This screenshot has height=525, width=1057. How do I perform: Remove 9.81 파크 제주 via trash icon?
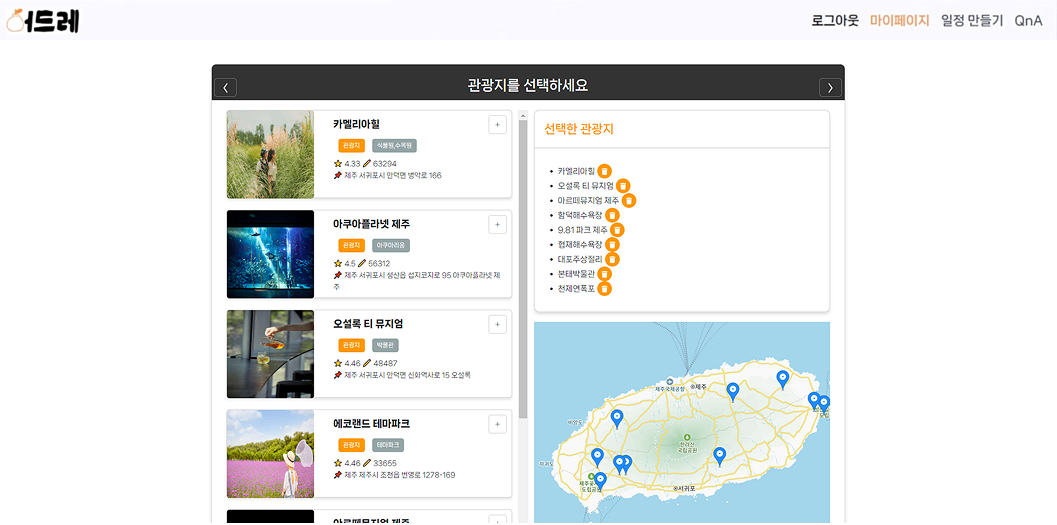[x=617, y=230]
